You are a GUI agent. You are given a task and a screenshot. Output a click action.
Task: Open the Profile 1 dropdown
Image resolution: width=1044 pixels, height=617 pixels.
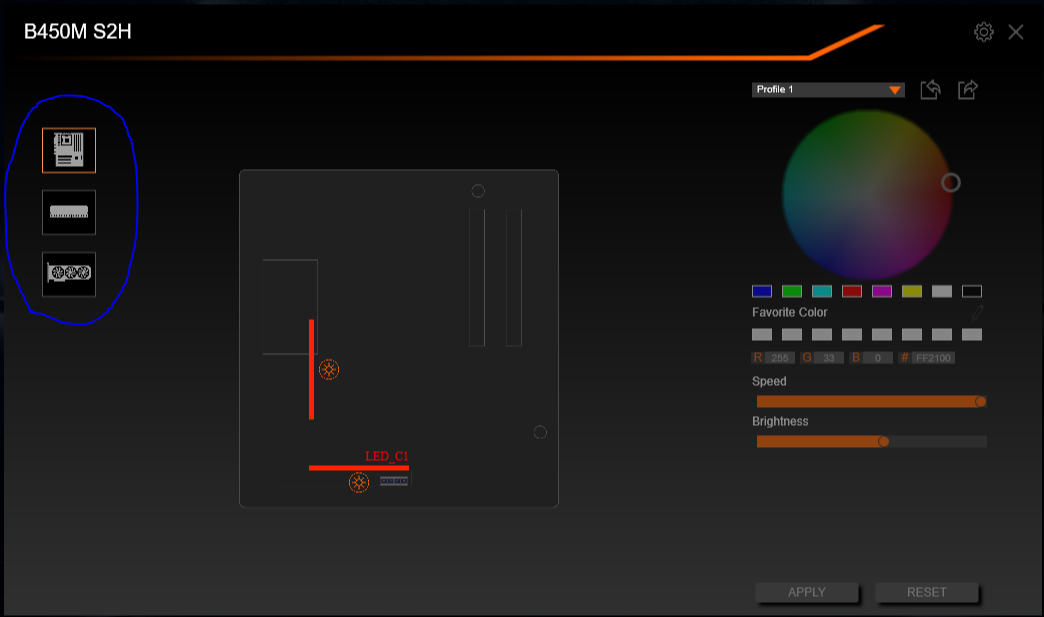point(828,89)
